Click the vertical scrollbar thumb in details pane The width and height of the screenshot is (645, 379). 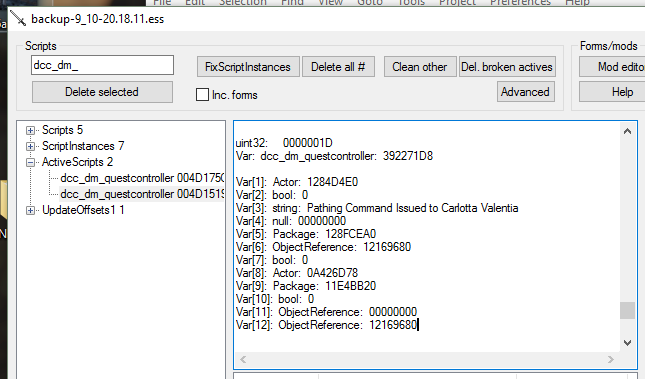click(x=627, y=310)
